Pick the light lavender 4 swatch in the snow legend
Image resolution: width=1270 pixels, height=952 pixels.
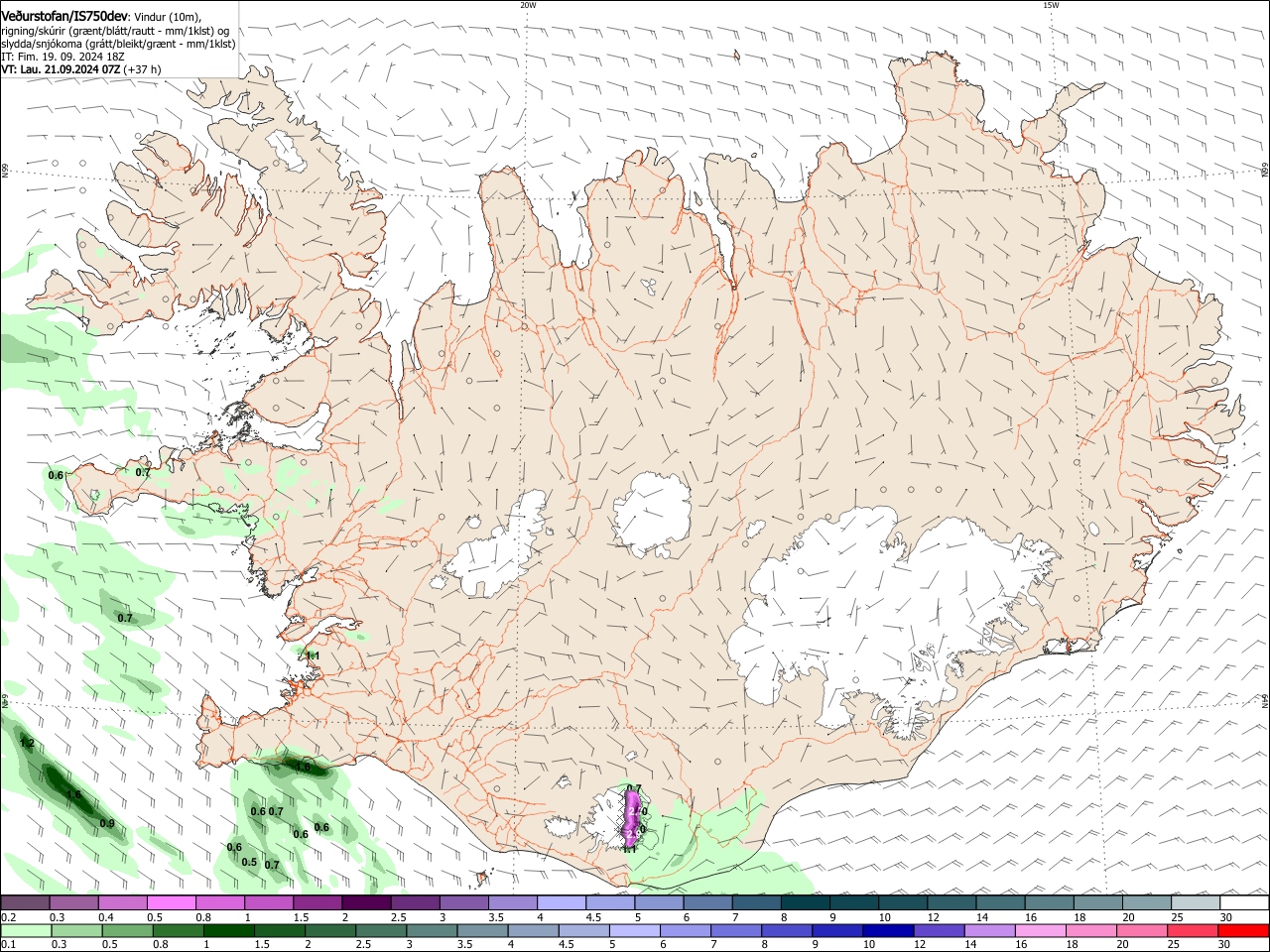pyautogui.click(x=560, y=902)
